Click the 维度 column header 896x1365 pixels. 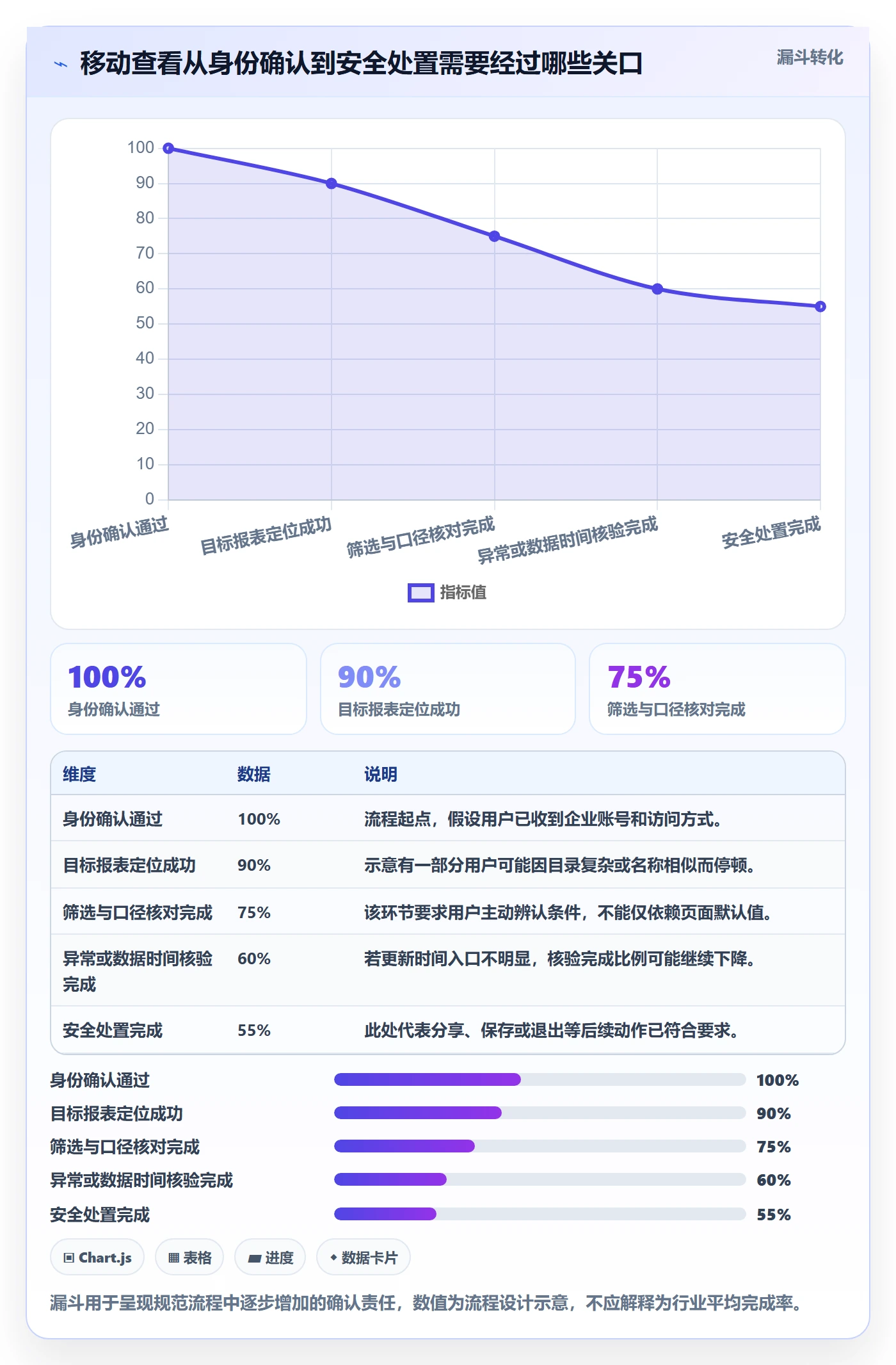click(79, 774)
